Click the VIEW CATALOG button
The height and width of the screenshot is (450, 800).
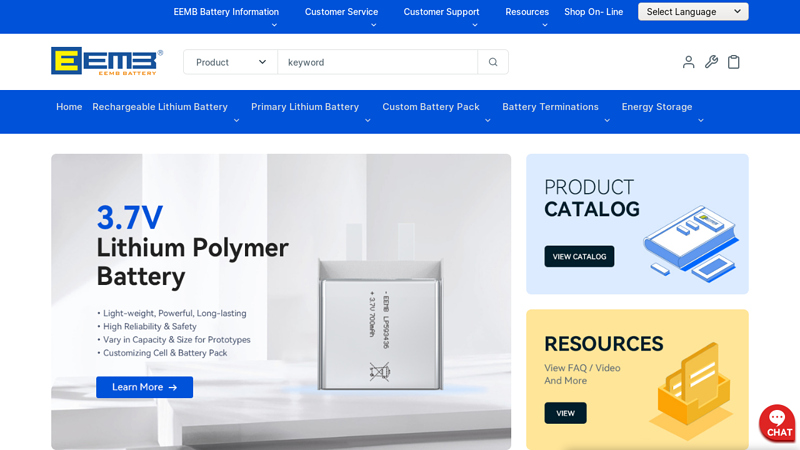pyautogui.click(x=579, y=257)
